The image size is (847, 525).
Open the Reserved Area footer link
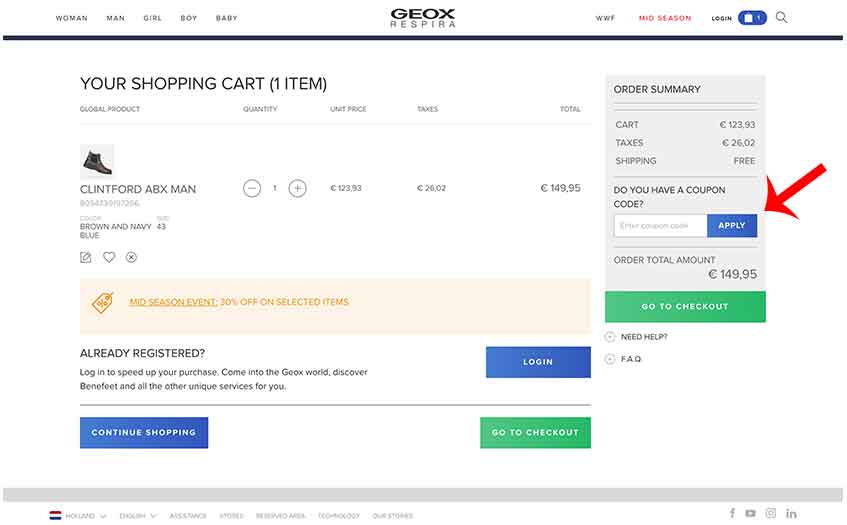coord(280,516)
